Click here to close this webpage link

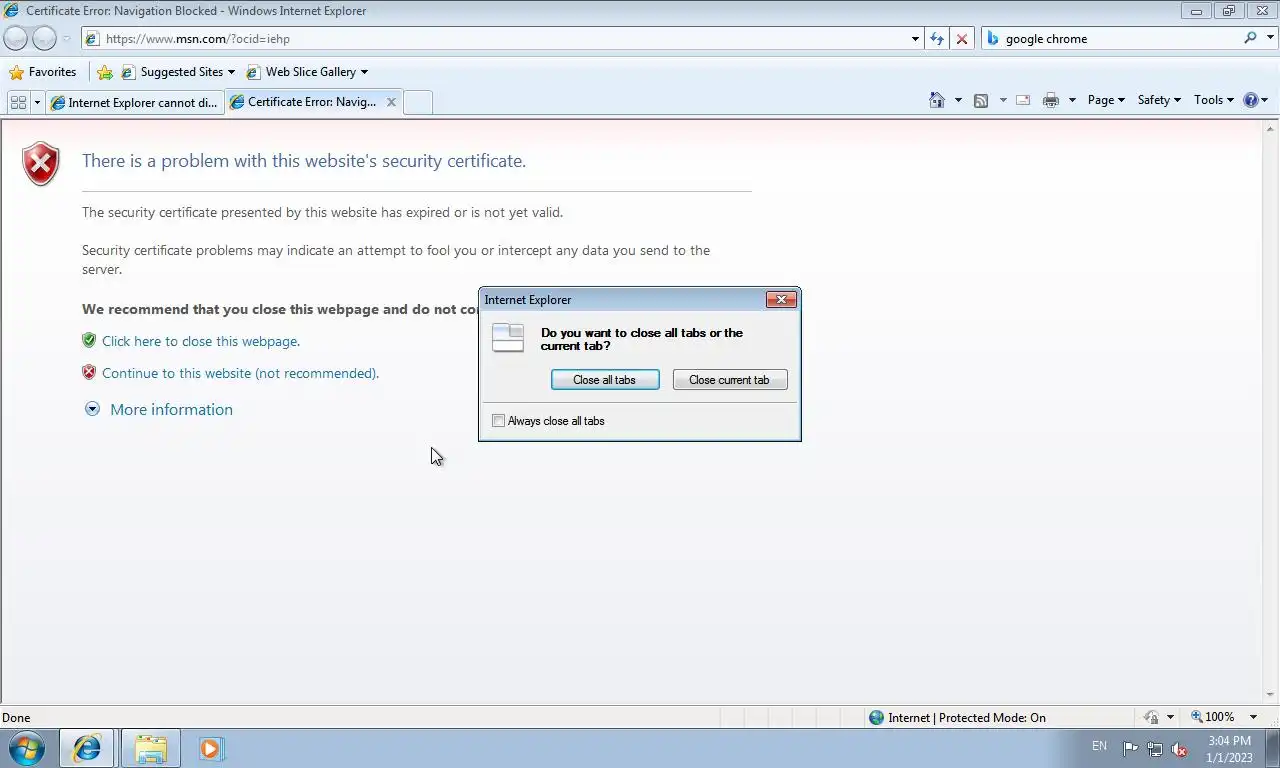point(201,341)
